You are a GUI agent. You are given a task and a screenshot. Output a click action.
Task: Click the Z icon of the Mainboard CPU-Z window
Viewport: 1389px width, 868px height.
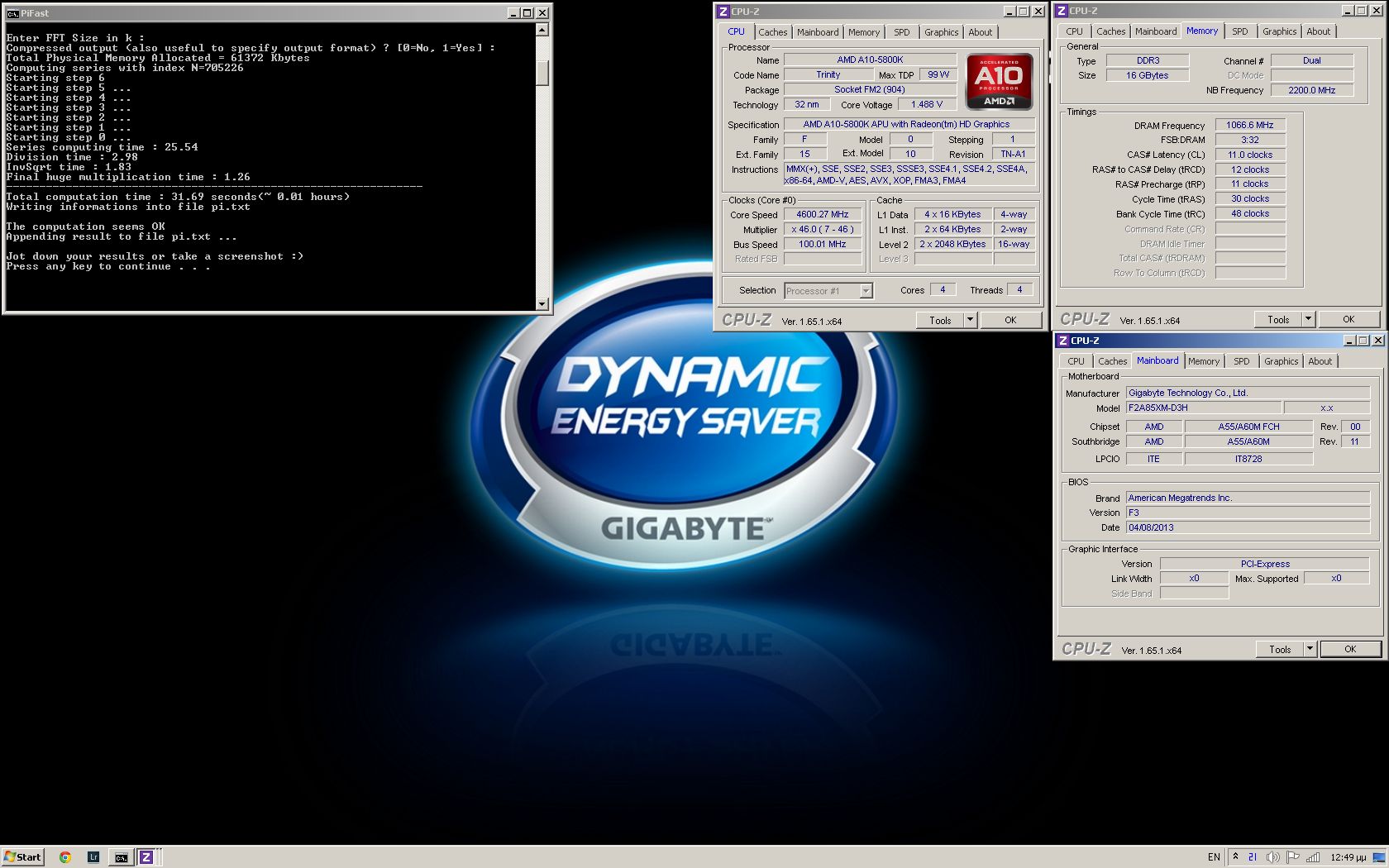tap(1063, 341)
